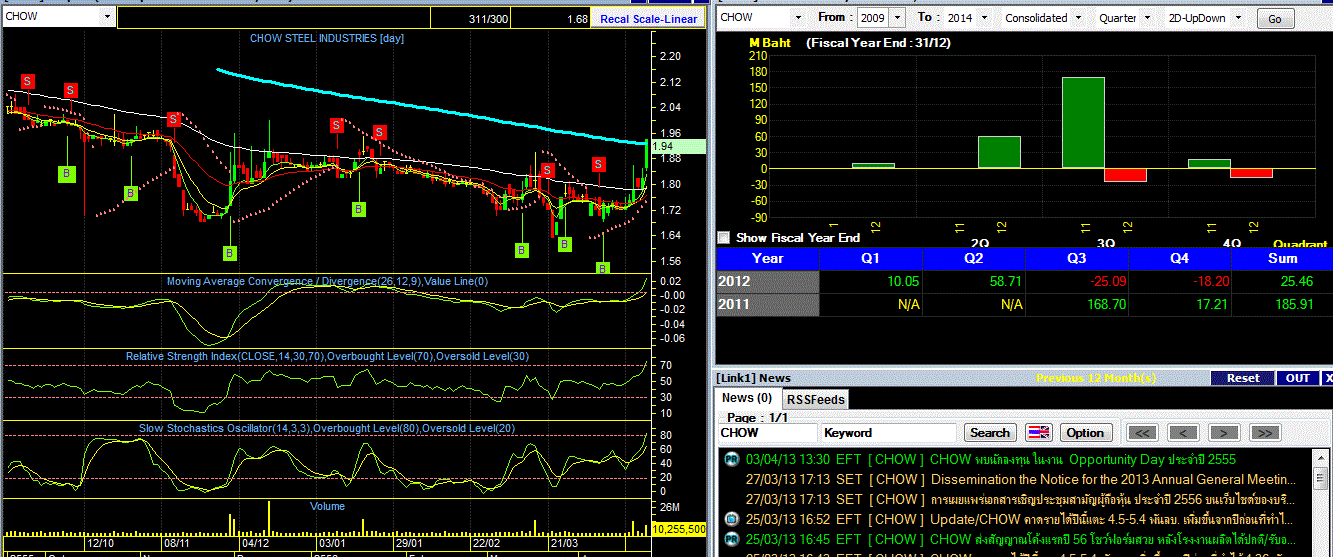Screen dimensions: 1333x557
Task: Click the OUT button in news header
Action: (1298, 378)
